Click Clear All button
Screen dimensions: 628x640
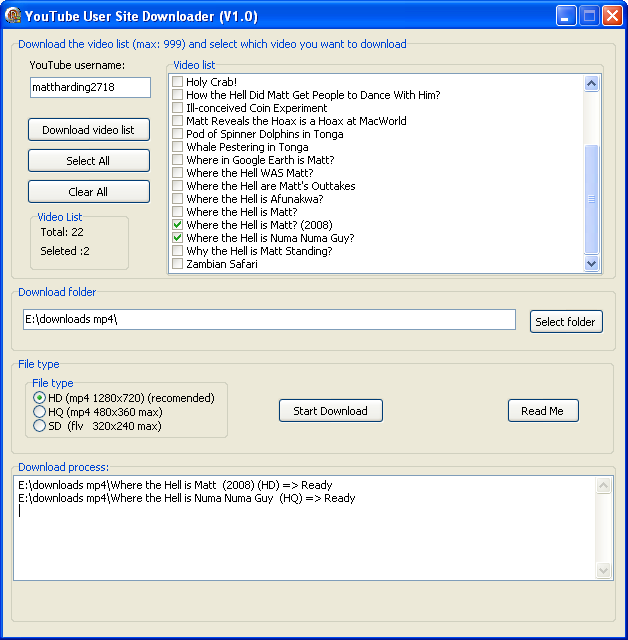[89, 192]
